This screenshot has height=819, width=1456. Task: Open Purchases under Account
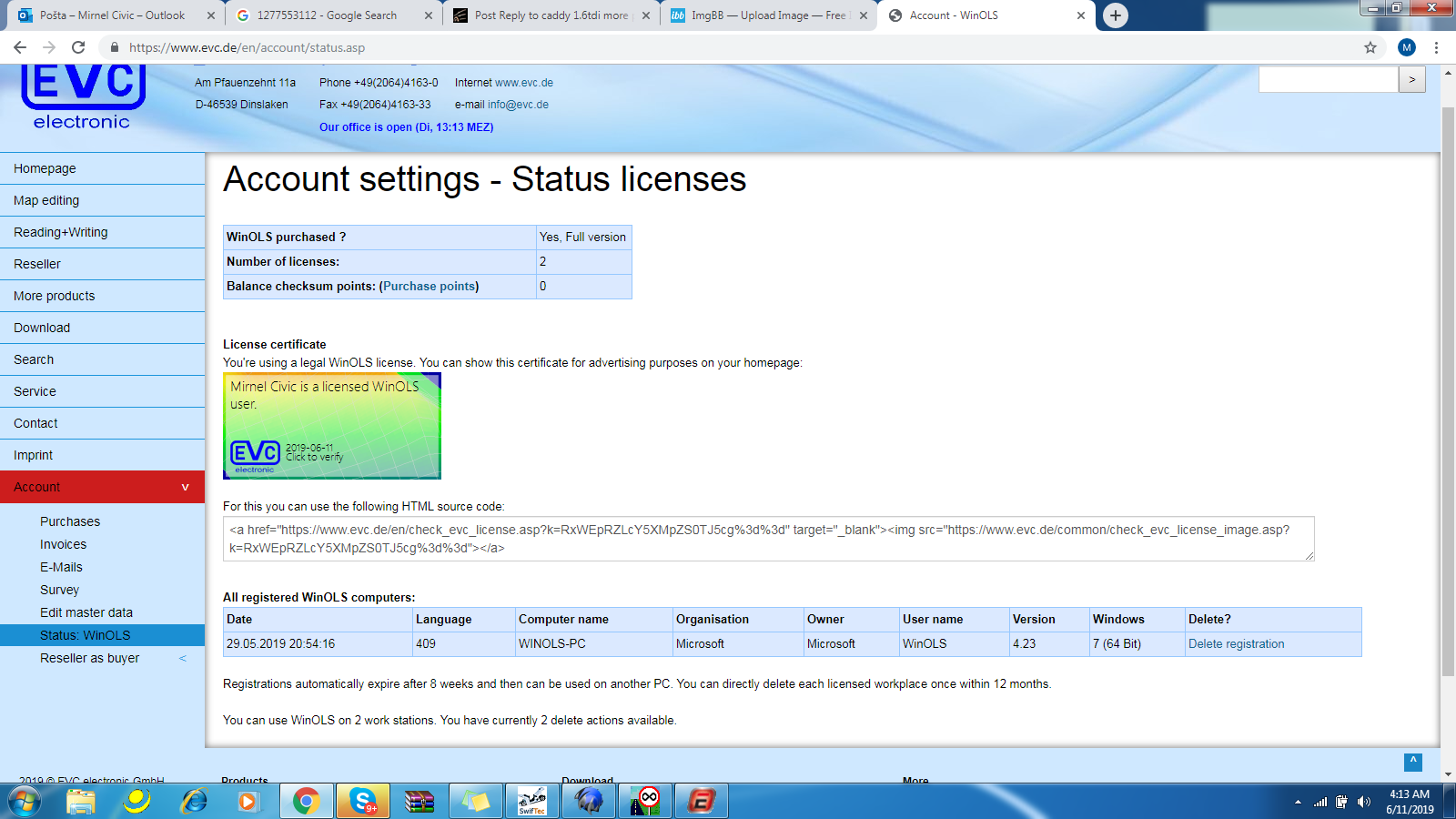70,521
